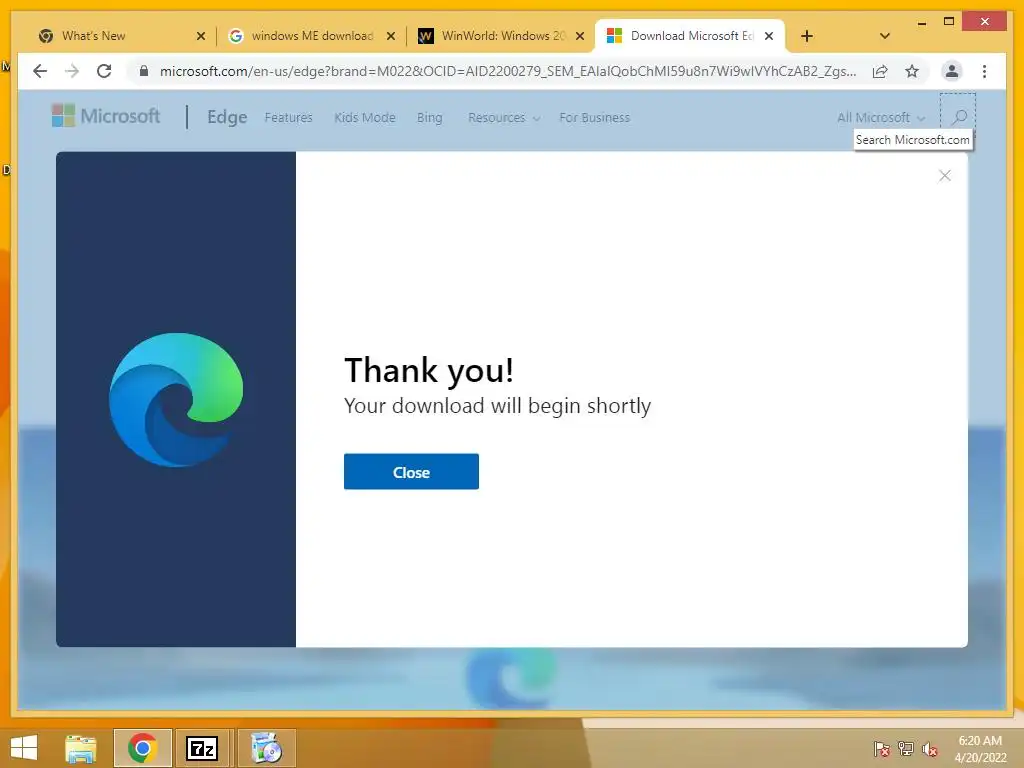Close the What's New tab
The image size is (1024, 768).
[200, 36]
